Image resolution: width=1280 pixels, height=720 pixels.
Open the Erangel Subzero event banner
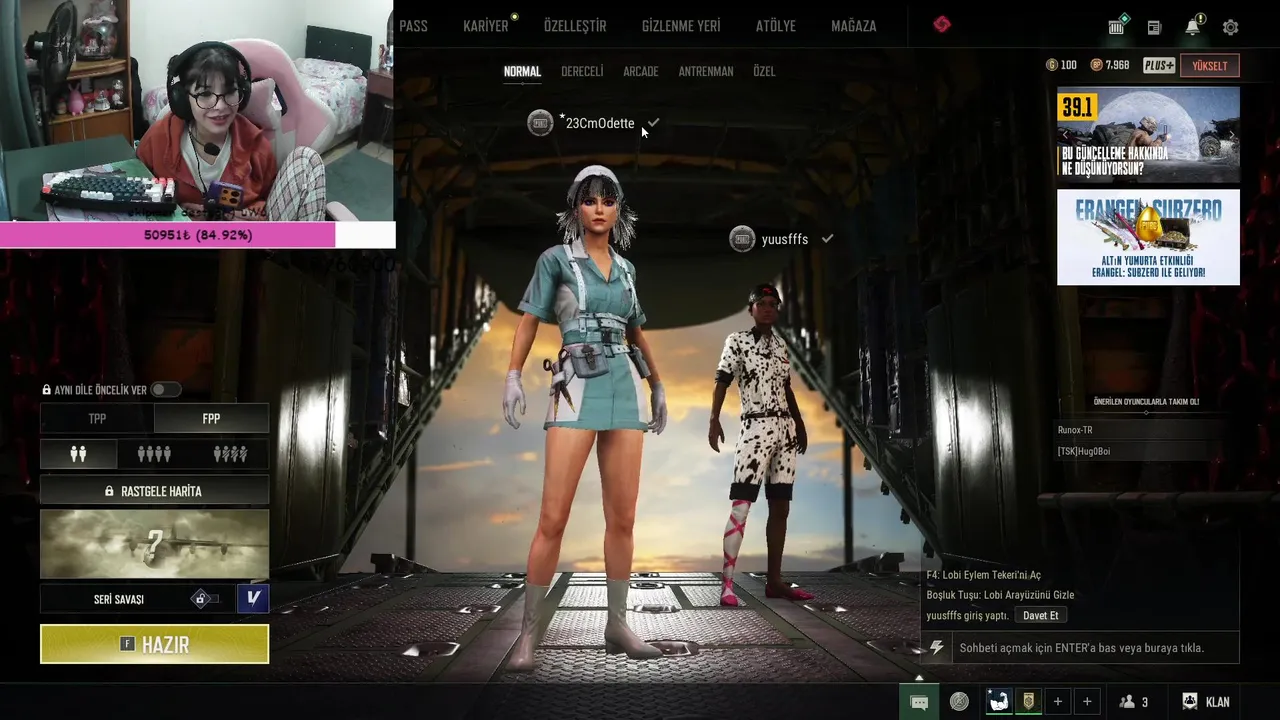[x=1148, y=237]
